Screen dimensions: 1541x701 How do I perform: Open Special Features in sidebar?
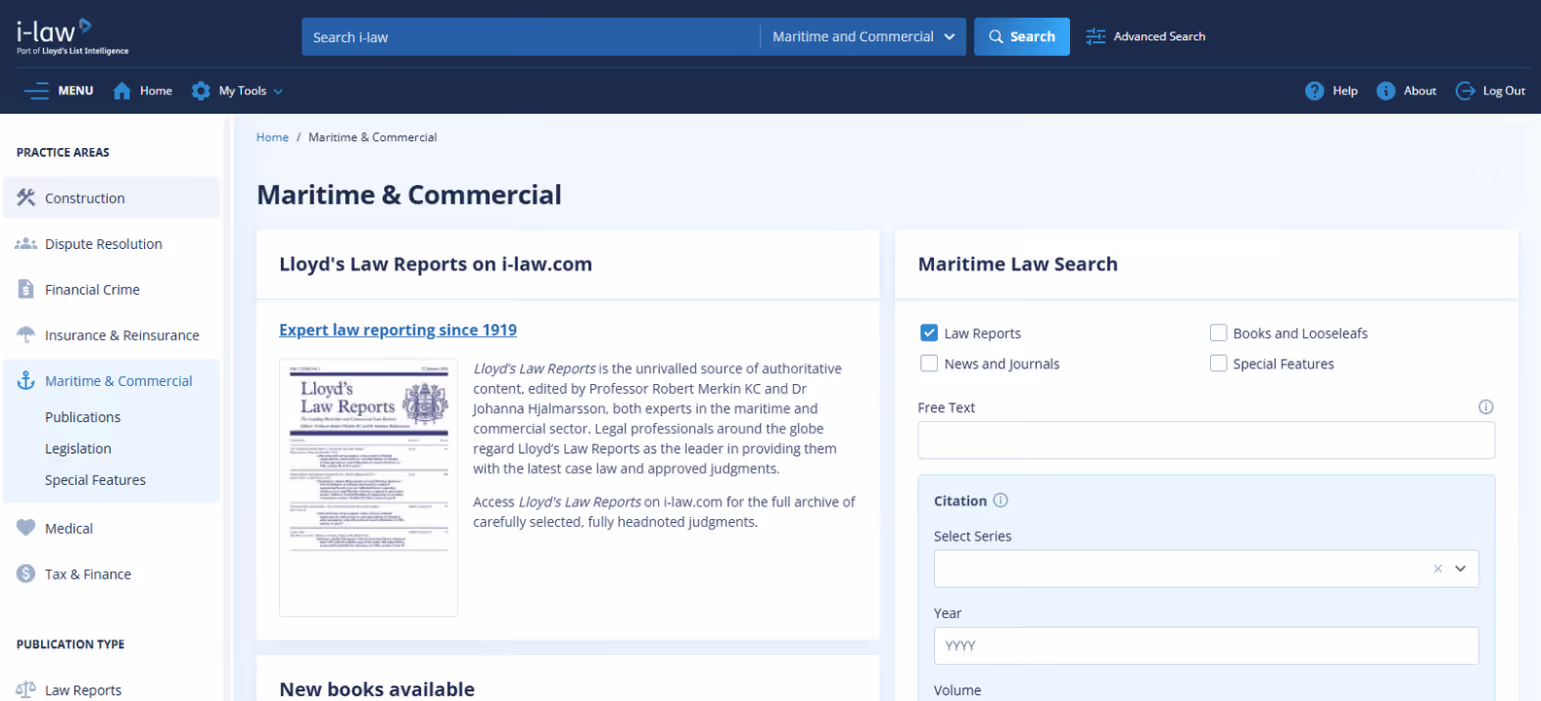click(95, 480)
